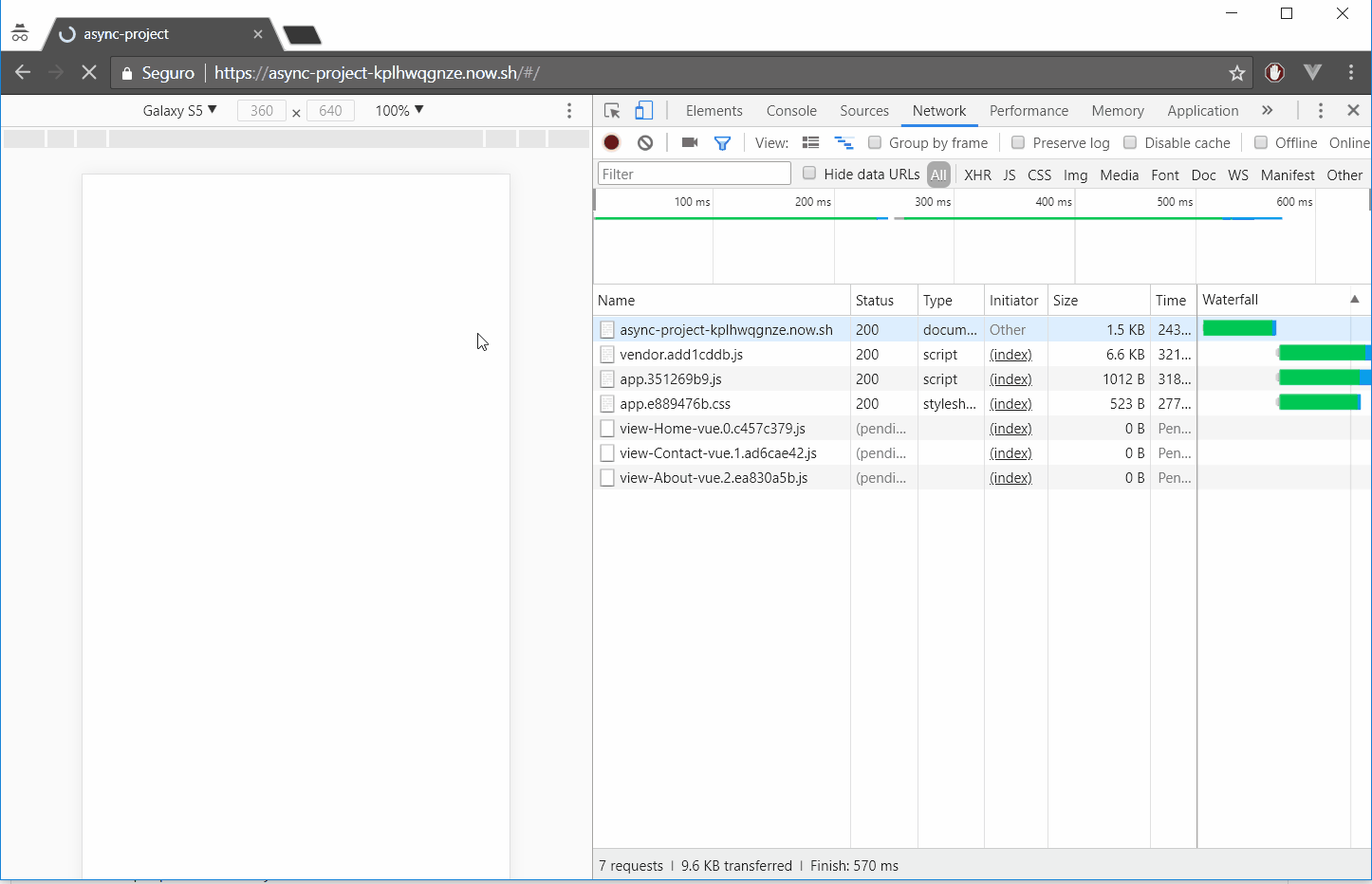
Task: Switch to large request rows view
Action: (810, 142)
